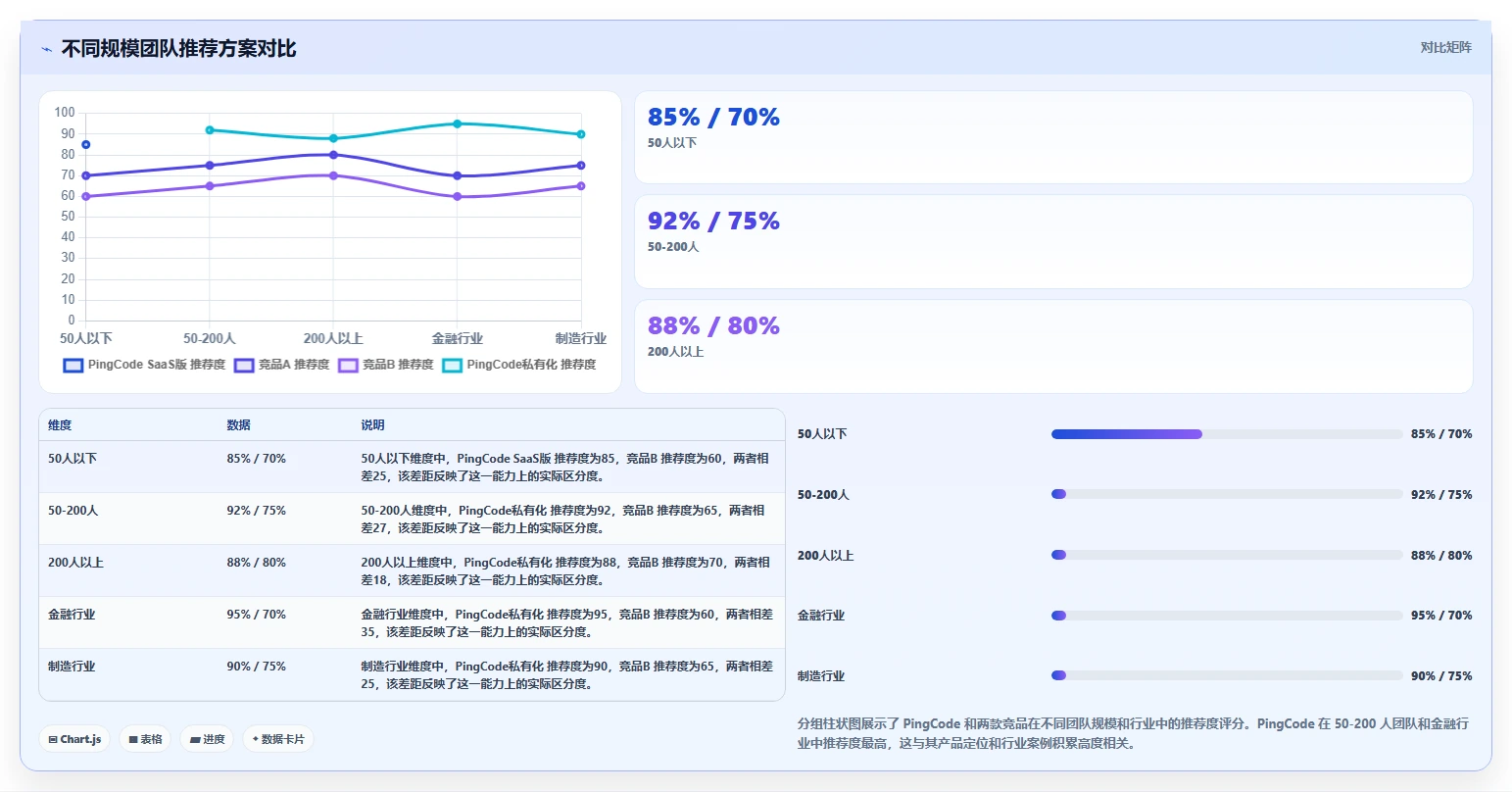The height and width of the screenshot is (792, 1512).
Task: Click 竞品A legend color box
Action: (x=244, y=366)
